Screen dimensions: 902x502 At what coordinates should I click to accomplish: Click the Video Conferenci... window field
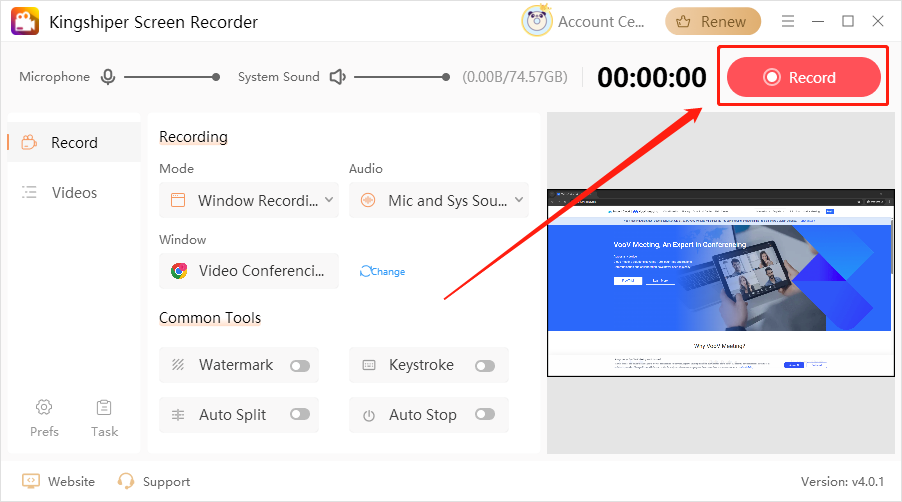click(249, 271)
